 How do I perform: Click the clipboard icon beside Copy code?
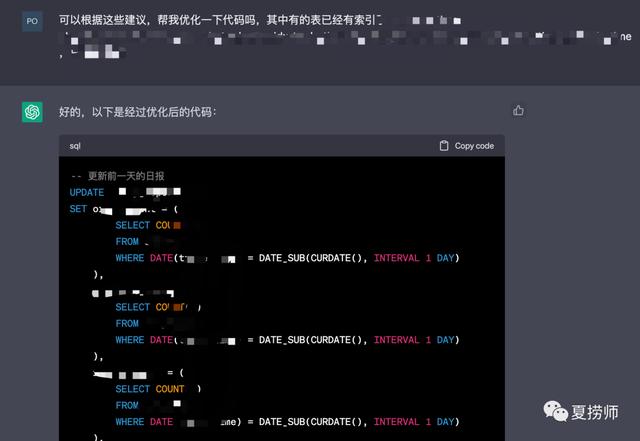click(x=444, y=146)
